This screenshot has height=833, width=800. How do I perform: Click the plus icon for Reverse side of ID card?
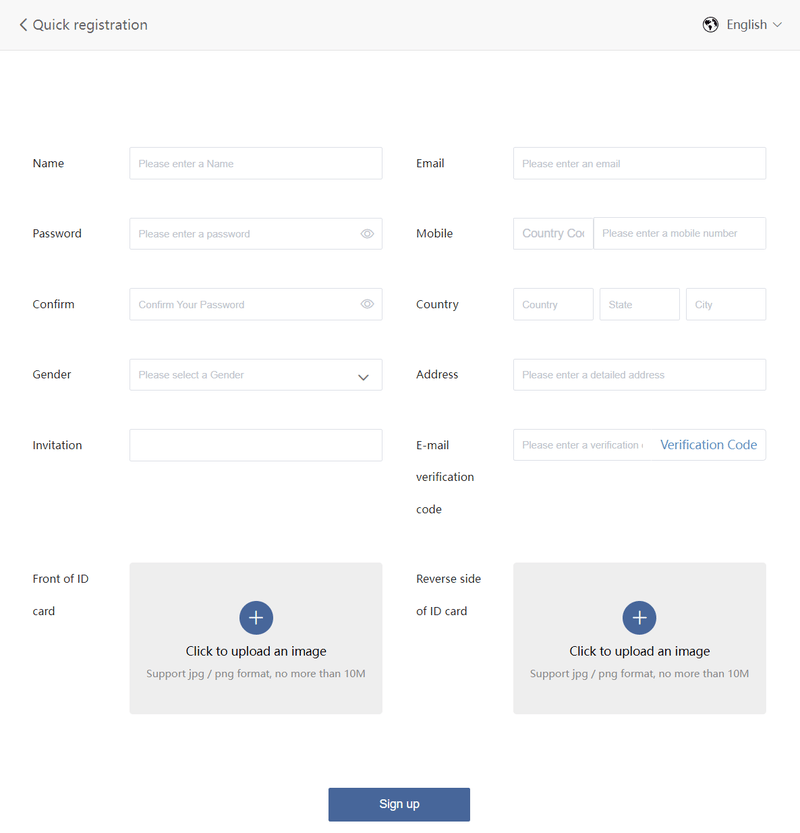pyautogui.click(x=639, y=618)
